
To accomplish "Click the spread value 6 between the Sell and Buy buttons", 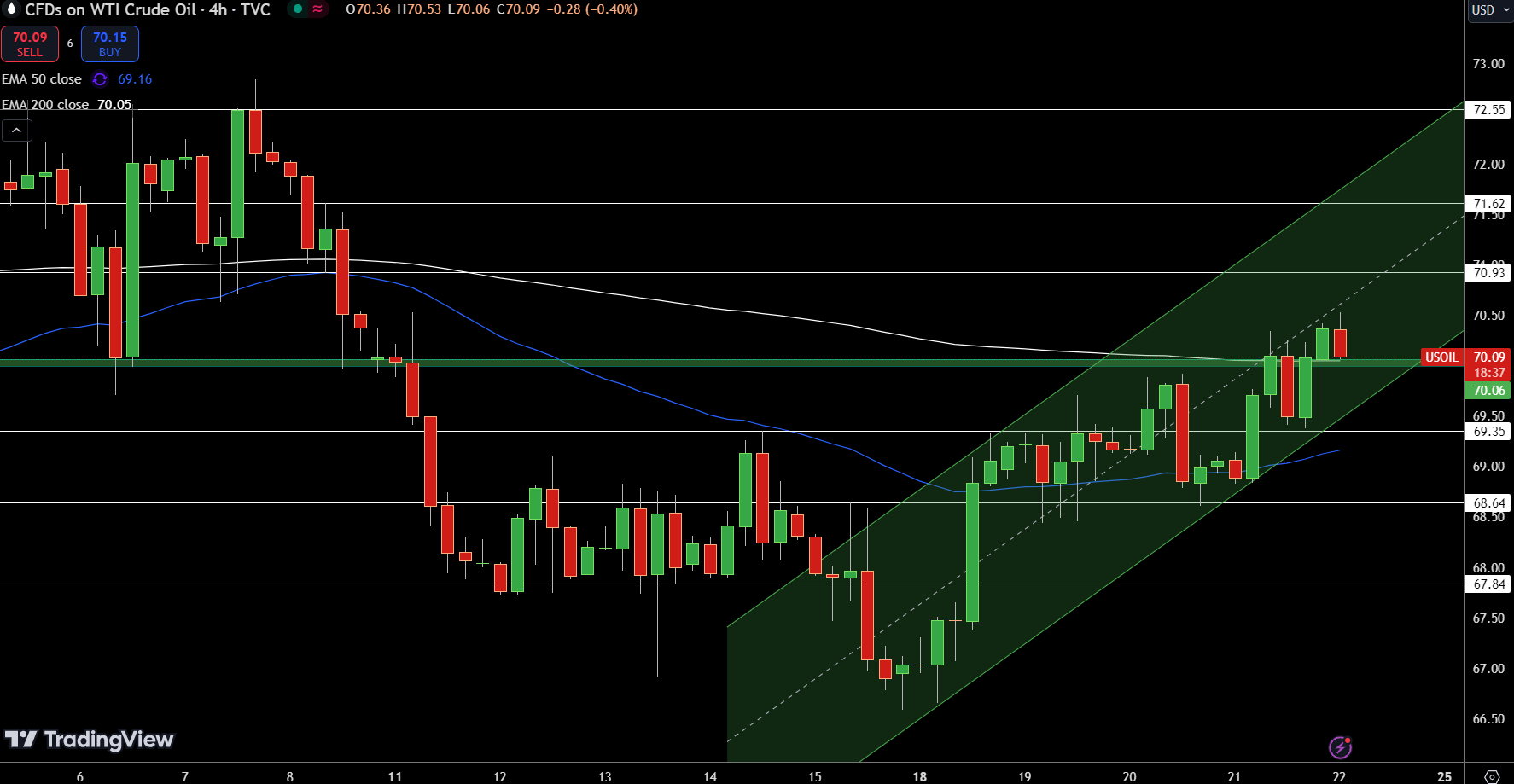I will (x=70, y=44).
